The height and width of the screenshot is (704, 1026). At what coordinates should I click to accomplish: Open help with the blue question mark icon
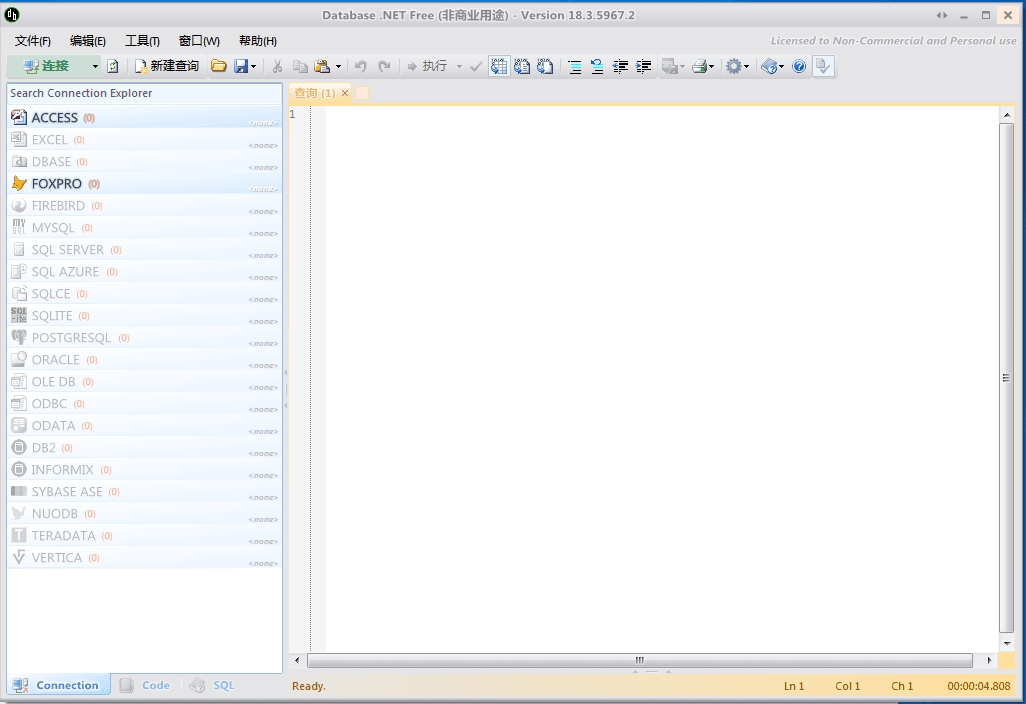(x=797, y=66)
